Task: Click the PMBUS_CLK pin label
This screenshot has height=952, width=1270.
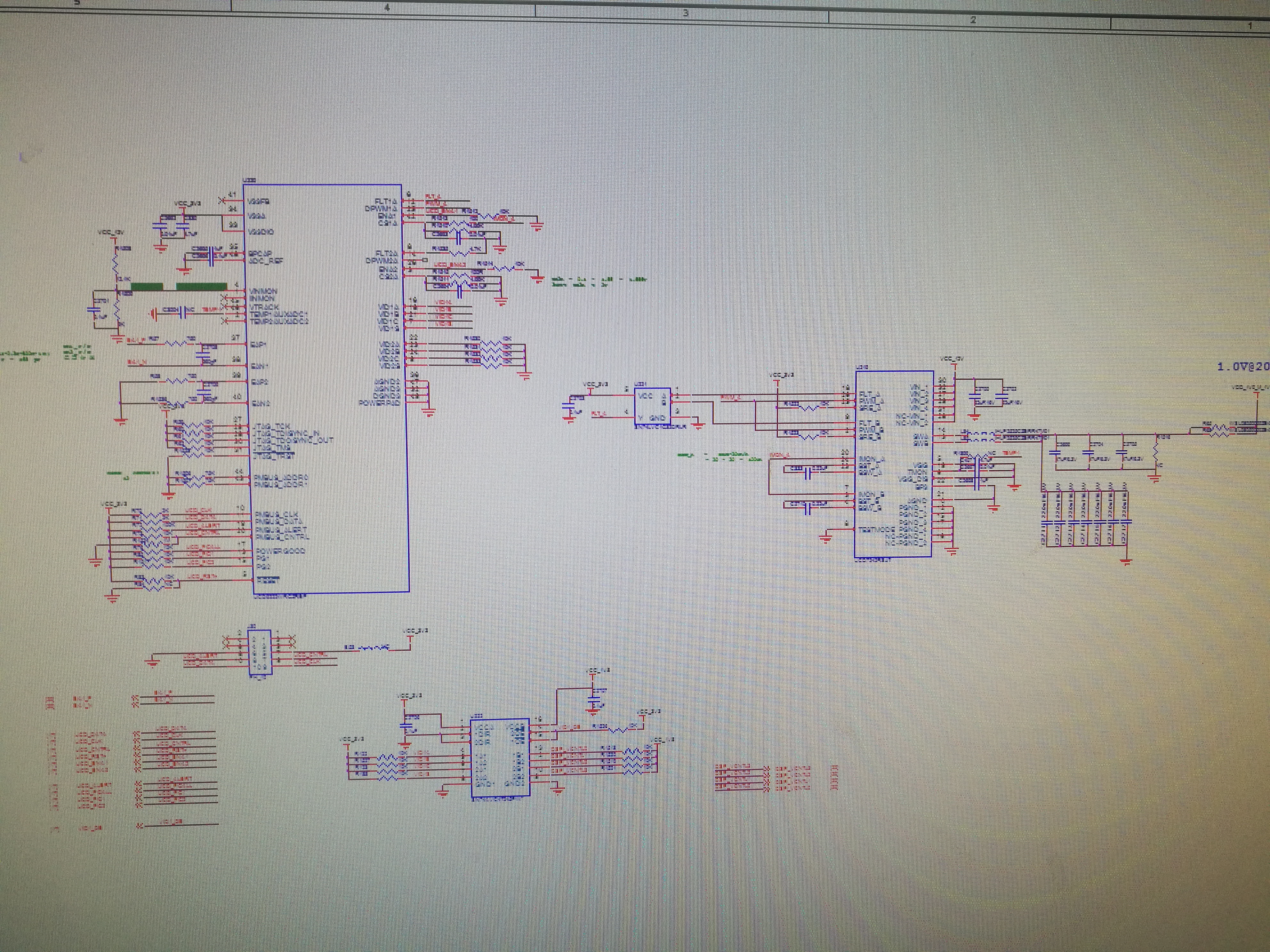Action: [277, 515]
